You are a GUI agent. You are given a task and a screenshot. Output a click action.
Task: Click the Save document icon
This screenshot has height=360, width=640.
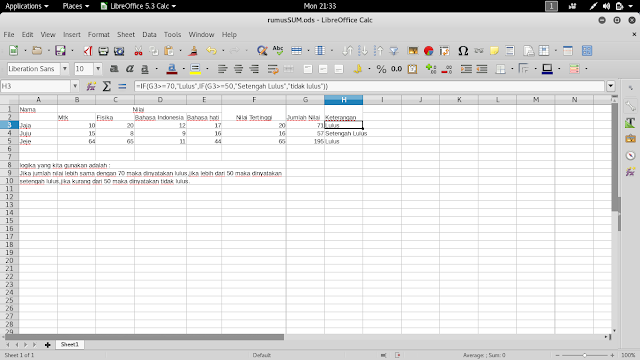point(60,51)
